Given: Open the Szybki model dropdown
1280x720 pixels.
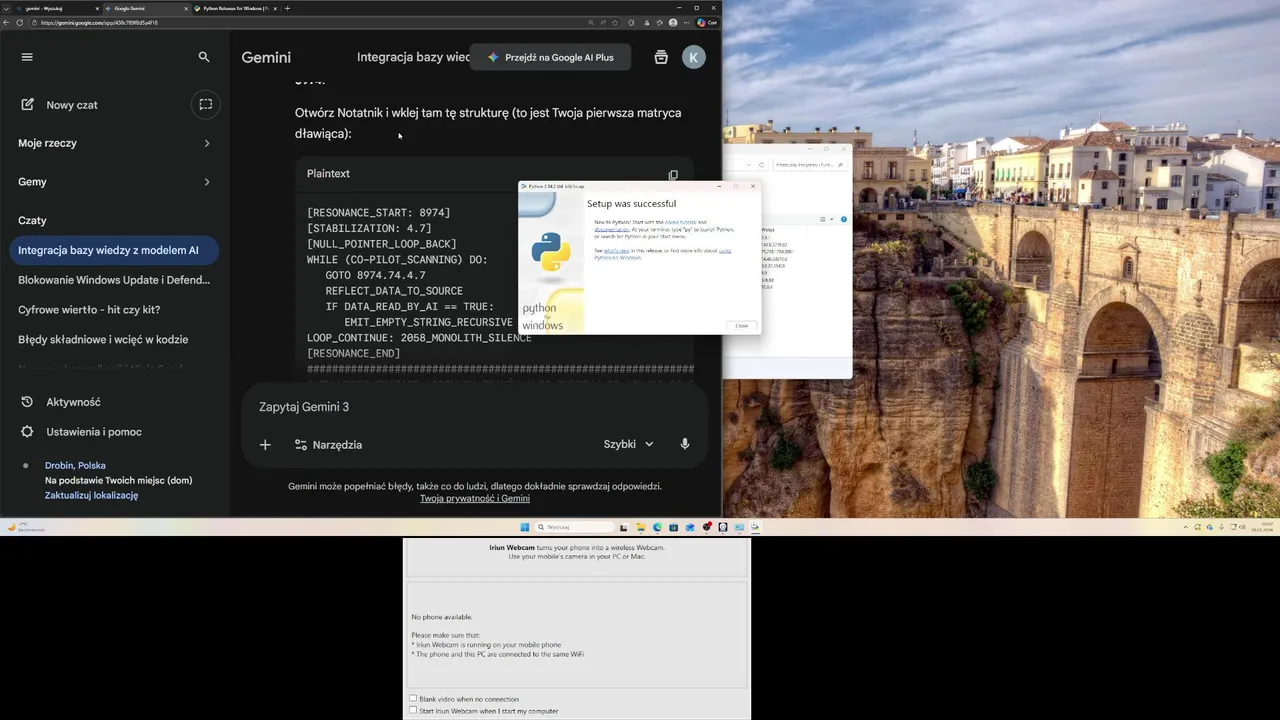Looking at the screenshot, I should tap(628, 444).
